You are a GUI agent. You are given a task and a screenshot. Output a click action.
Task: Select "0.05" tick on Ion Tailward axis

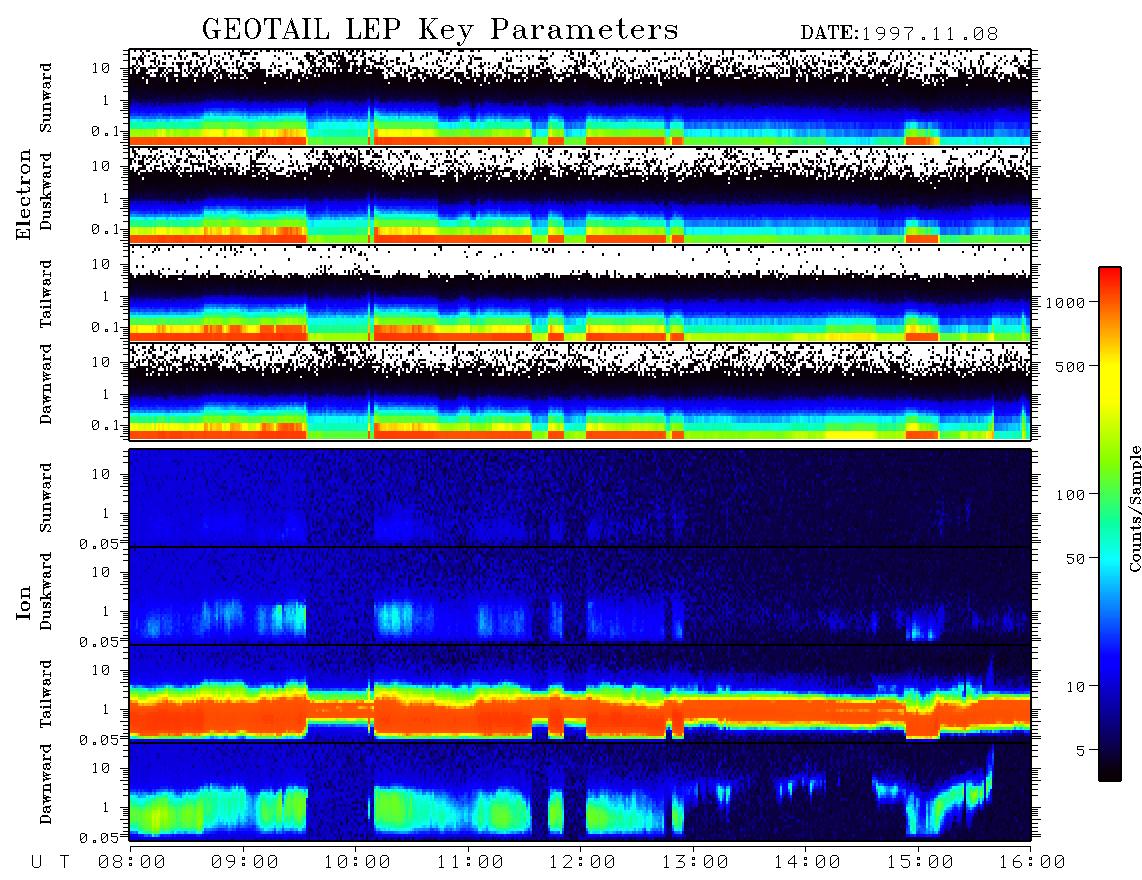98,740
